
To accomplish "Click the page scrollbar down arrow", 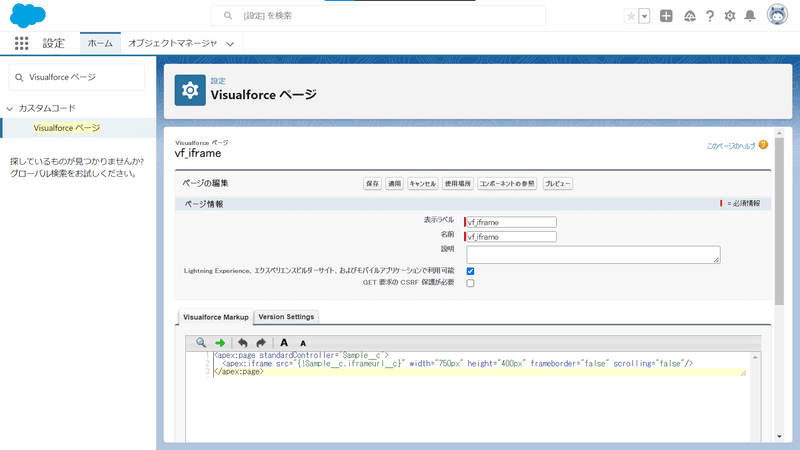I will [779, 436].
